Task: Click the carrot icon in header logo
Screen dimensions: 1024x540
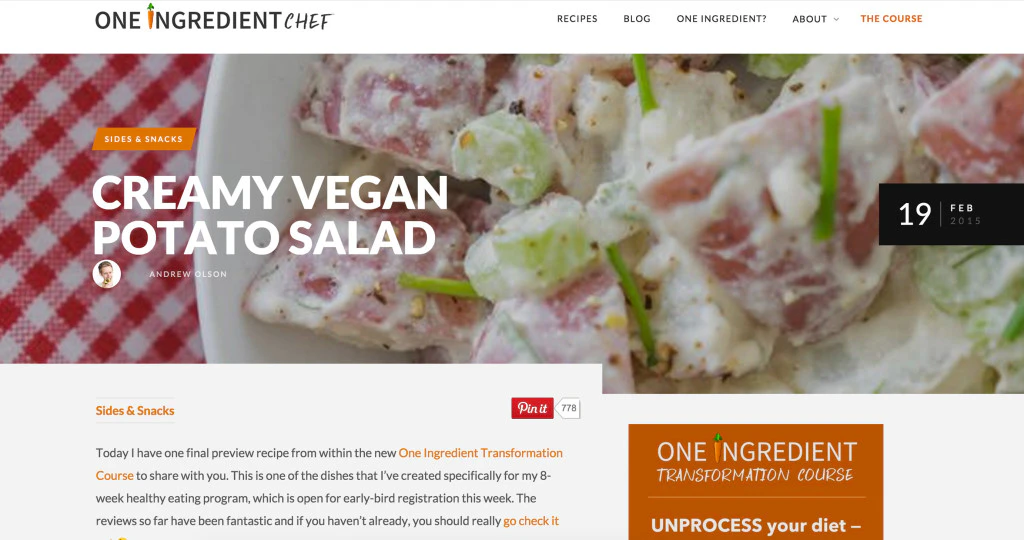Action: (x=151, y=16)
